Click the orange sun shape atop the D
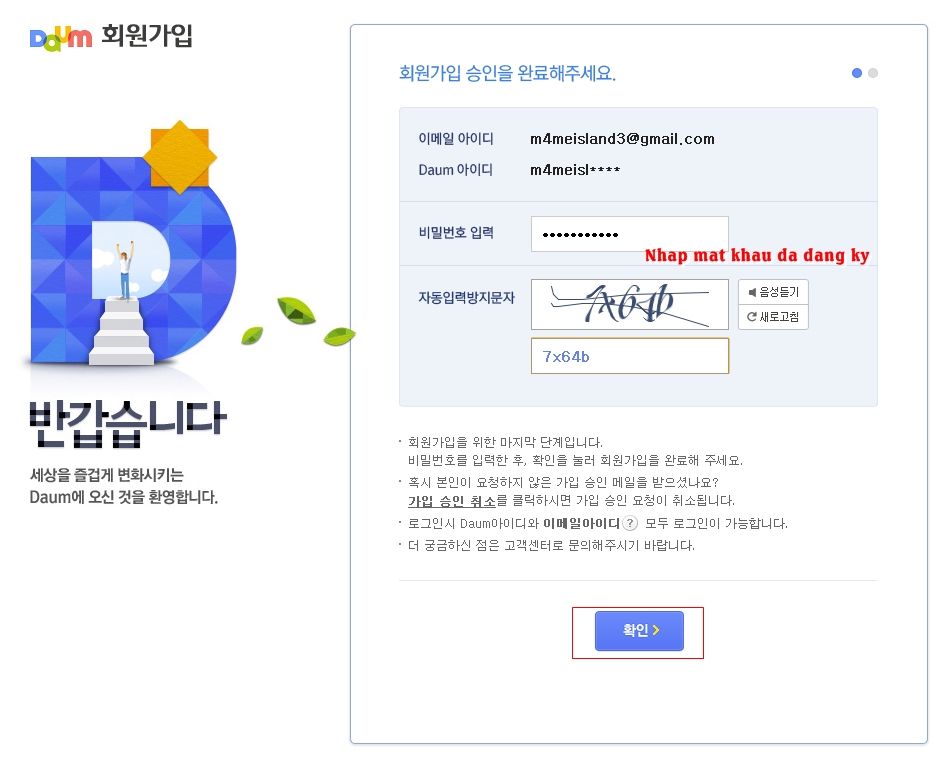The image size is (951, 765). (x=180, y=157)
